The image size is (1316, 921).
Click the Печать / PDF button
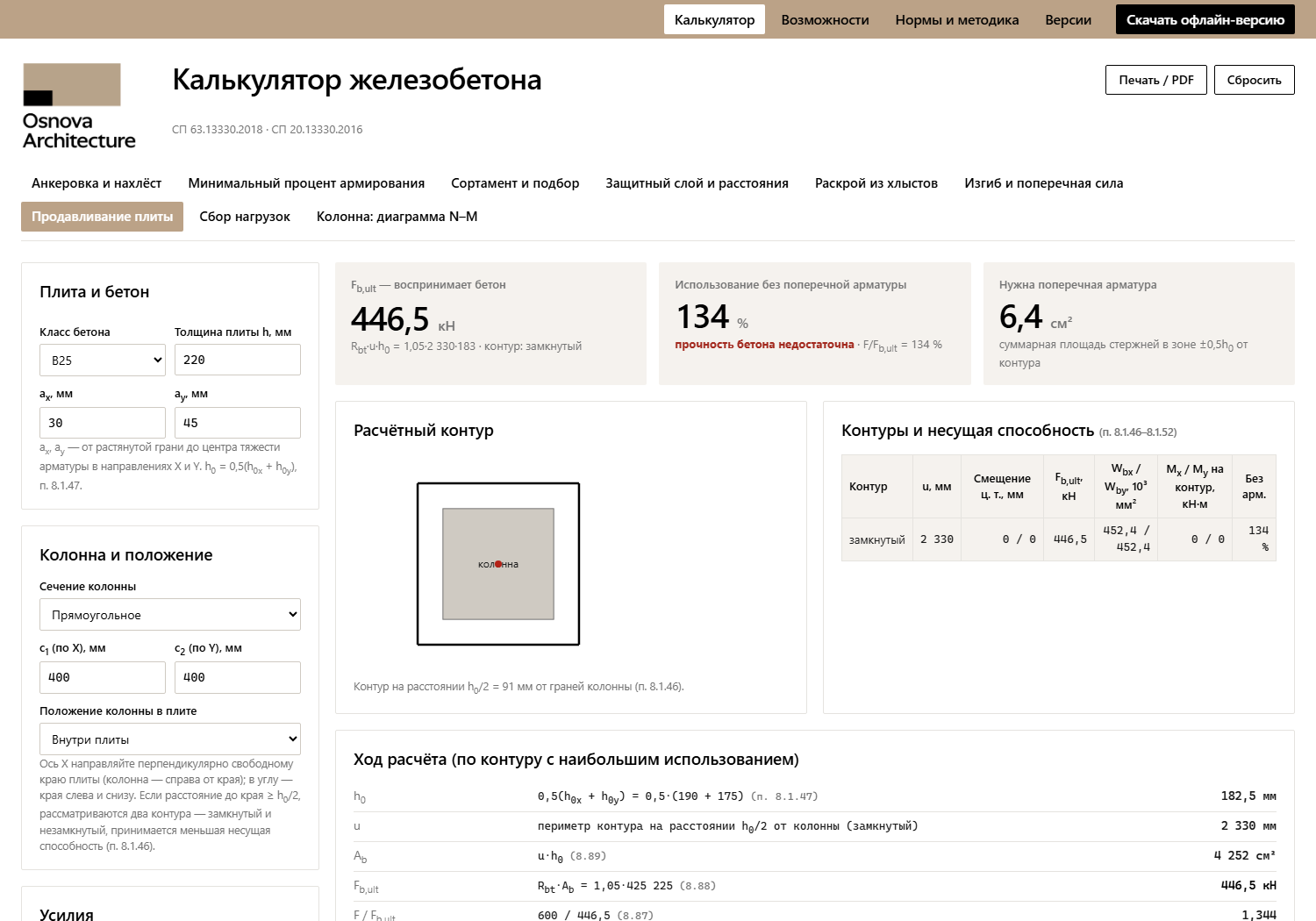click(1156, 80)
